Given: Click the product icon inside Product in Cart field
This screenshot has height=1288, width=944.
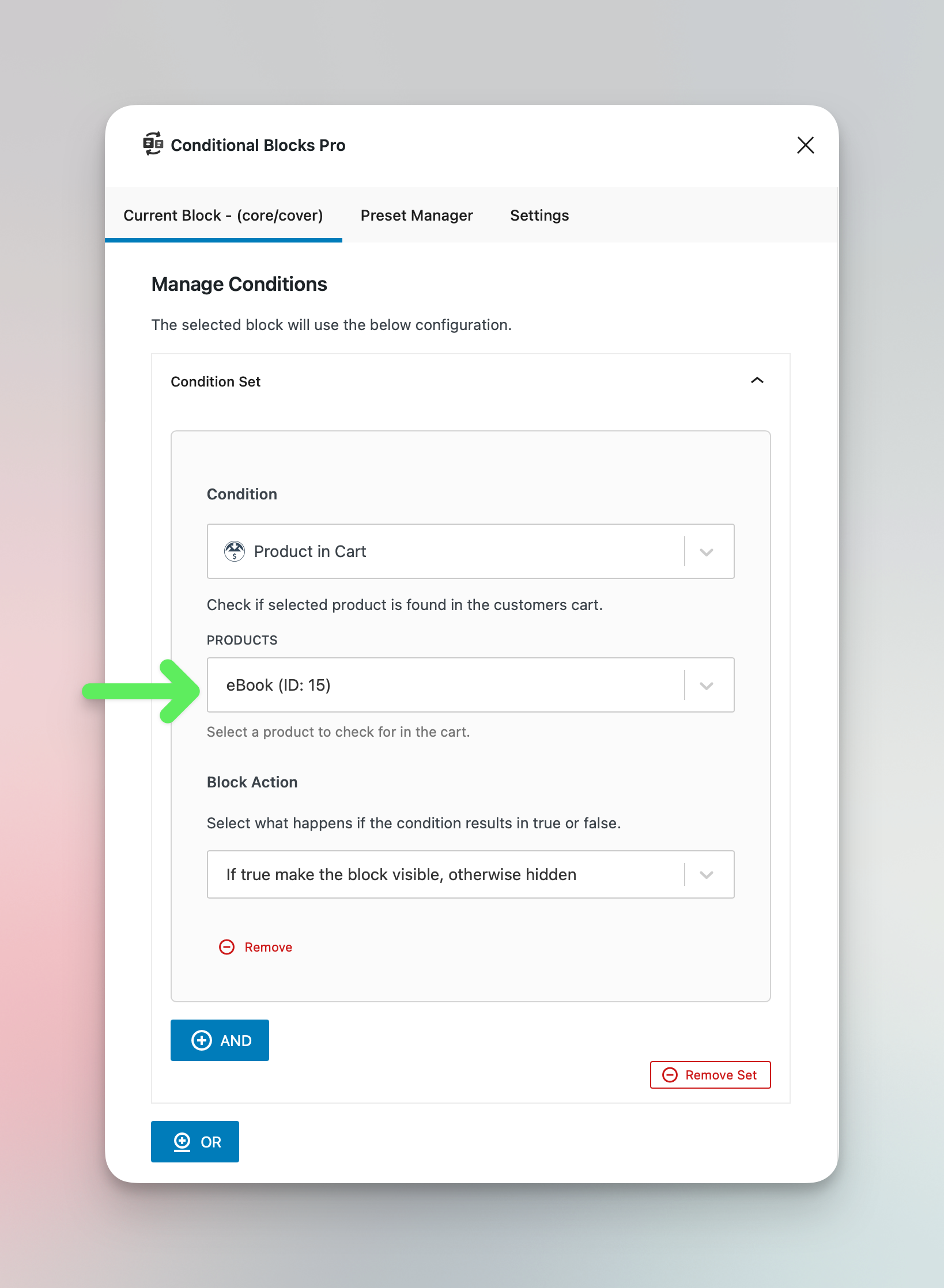Looking at the screenshot, I should click(234, 551).
